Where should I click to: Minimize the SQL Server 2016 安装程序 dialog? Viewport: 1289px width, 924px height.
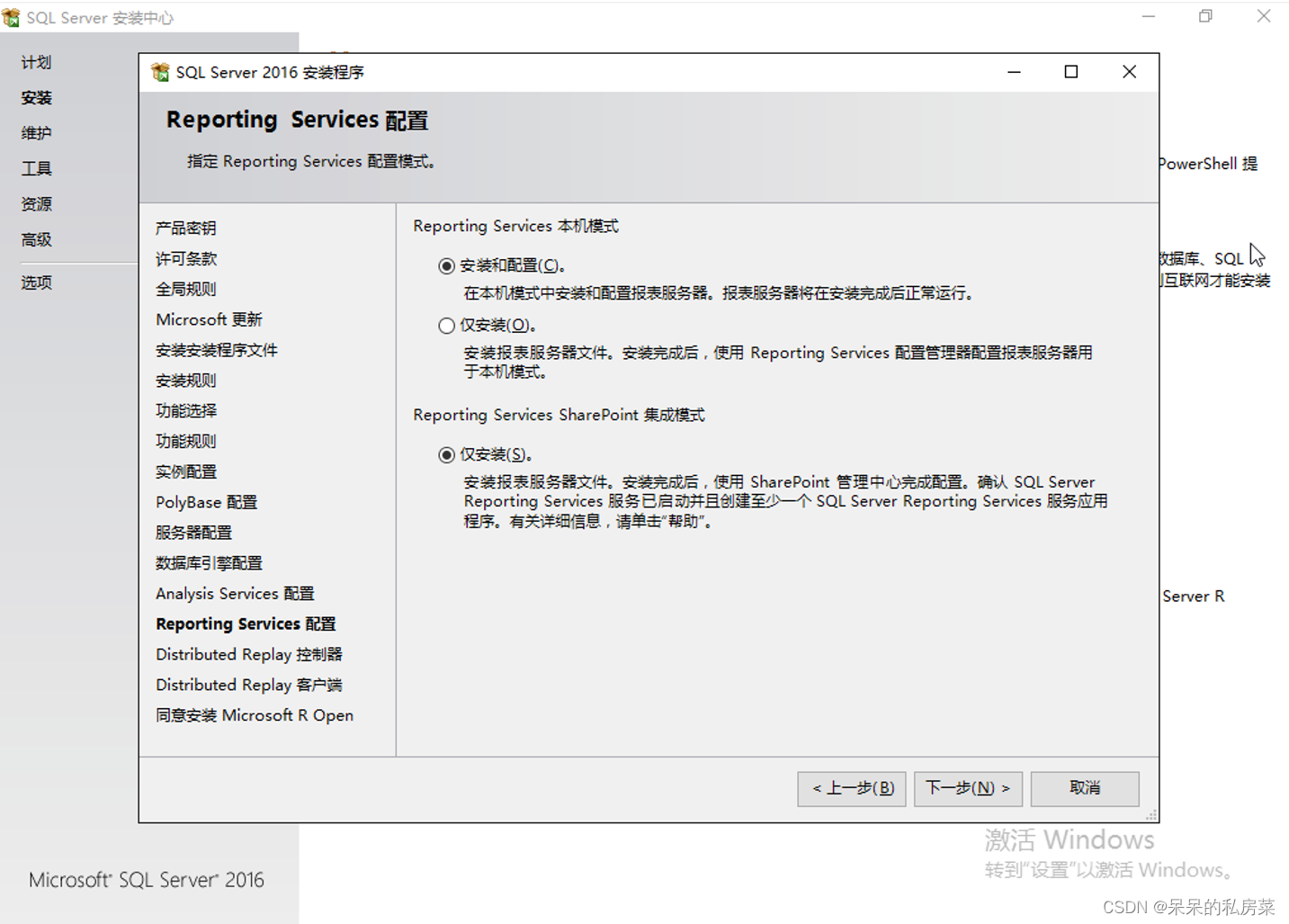(1014, 72)
